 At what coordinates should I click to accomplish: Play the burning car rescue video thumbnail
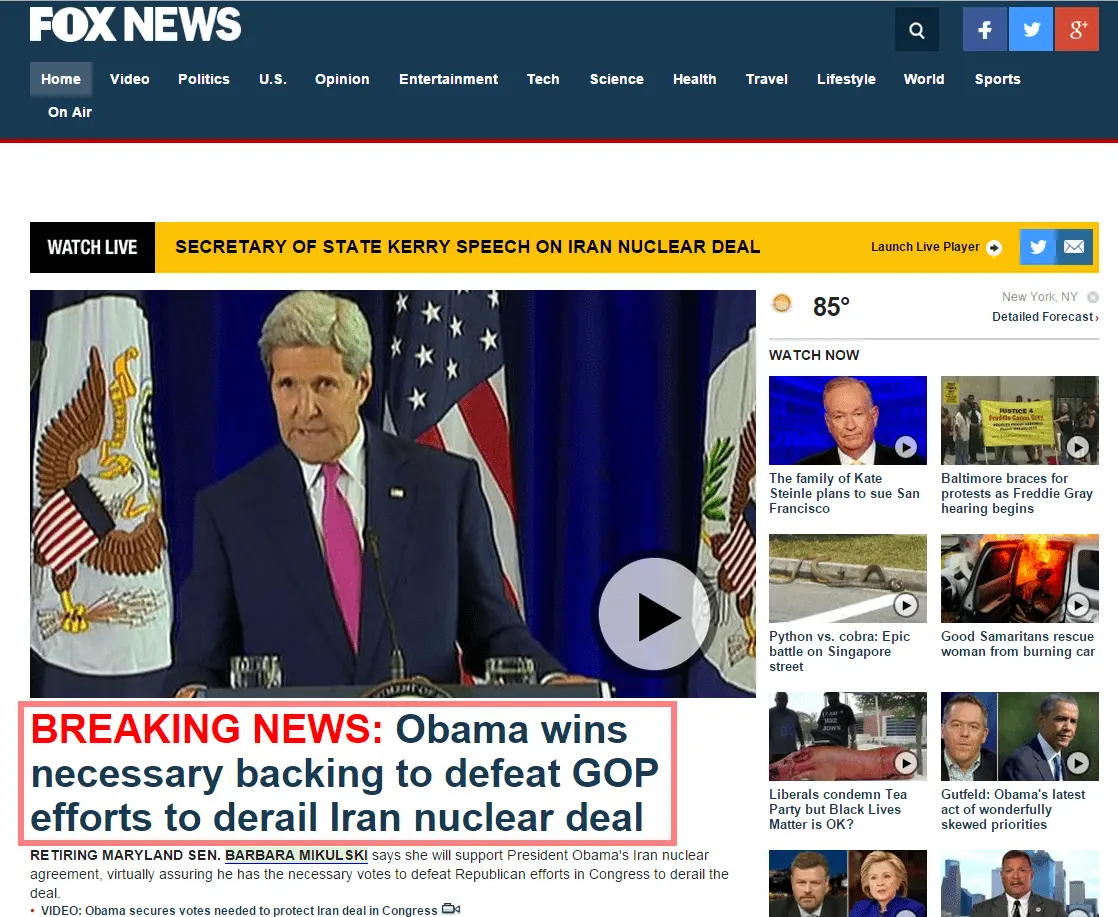1020,578
